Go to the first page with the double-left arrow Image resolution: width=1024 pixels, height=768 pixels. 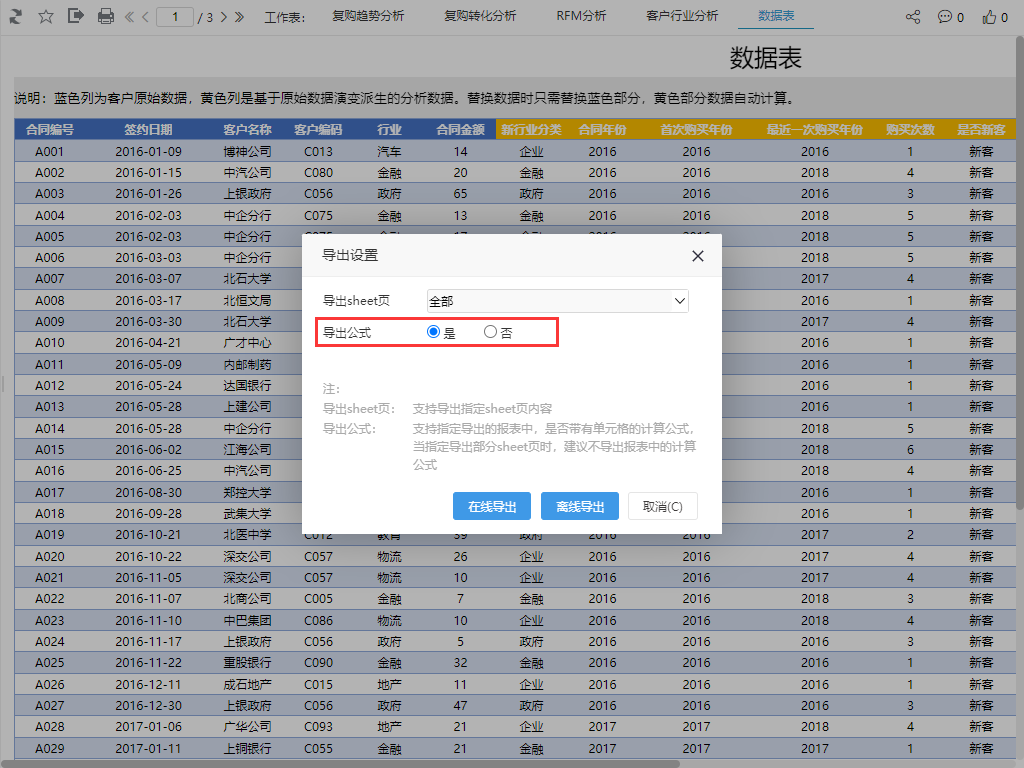129,17
